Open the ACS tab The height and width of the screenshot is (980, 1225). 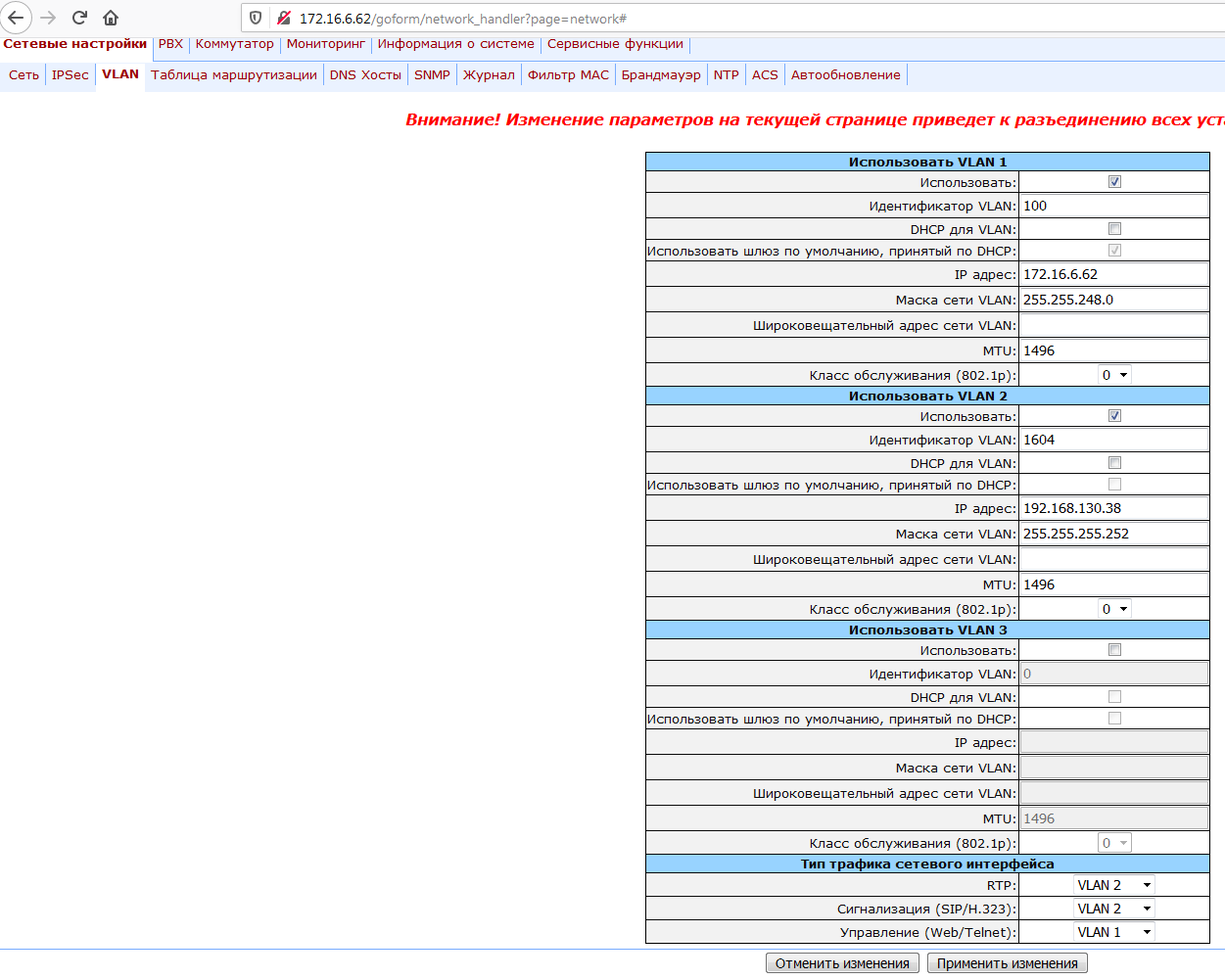[x=766, y=75]
